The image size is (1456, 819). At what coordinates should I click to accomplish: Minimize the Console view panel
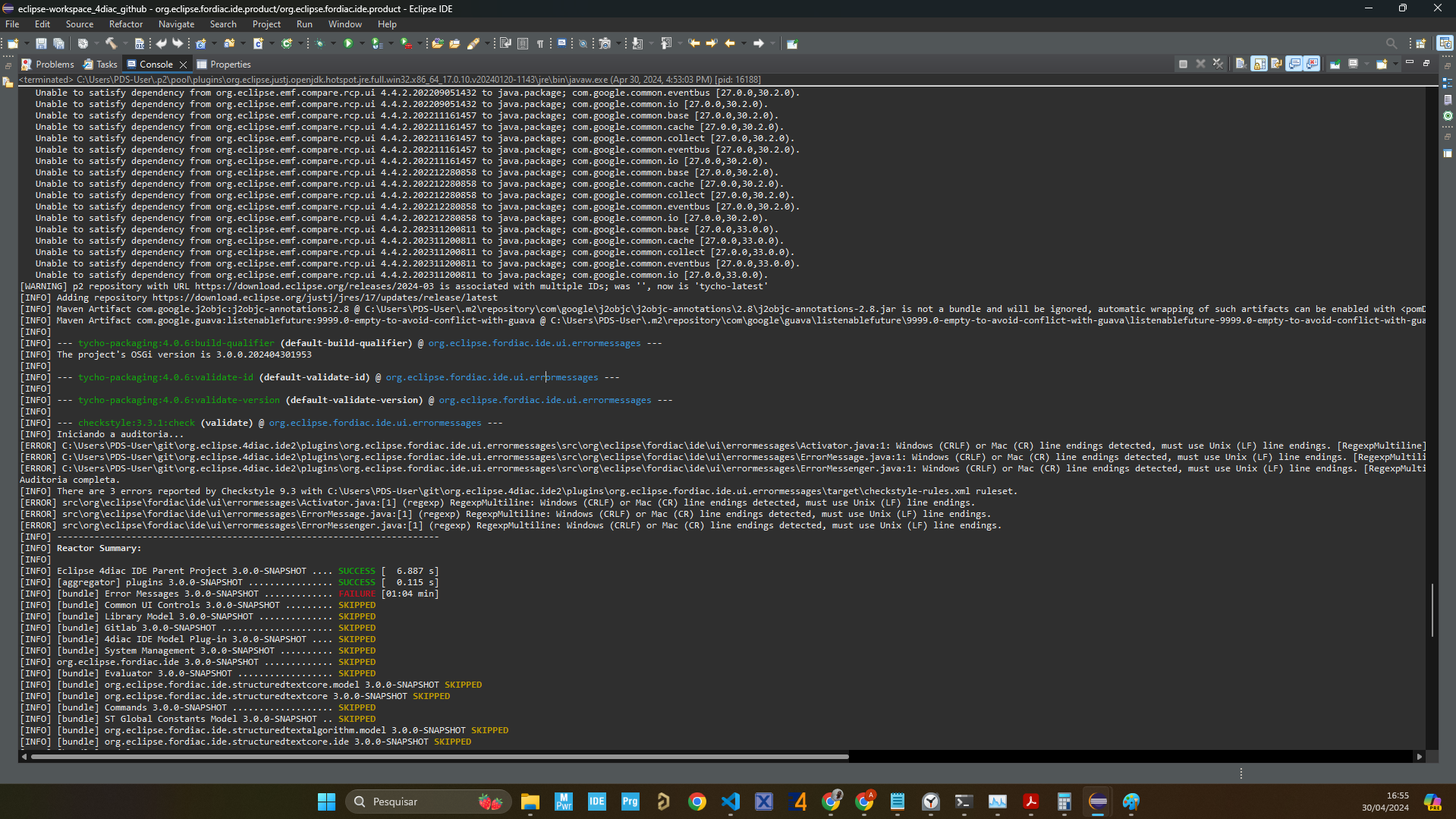(x=1410, y=62)
